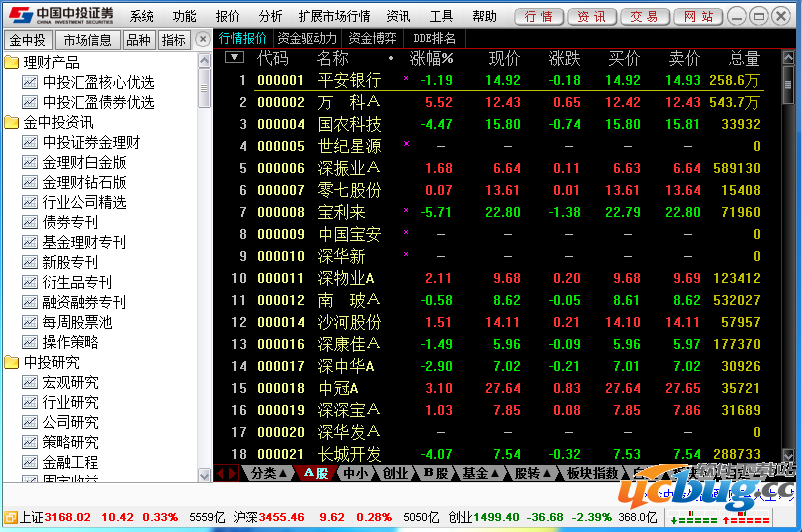Collapse the 金中投资讯 folder
802x532 pixels.
click(12, 122)
